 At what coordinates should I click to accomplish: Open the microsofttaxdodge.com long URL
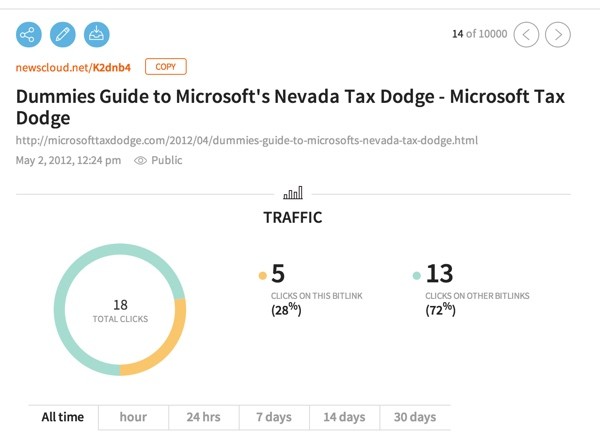[x=247, y=140]
